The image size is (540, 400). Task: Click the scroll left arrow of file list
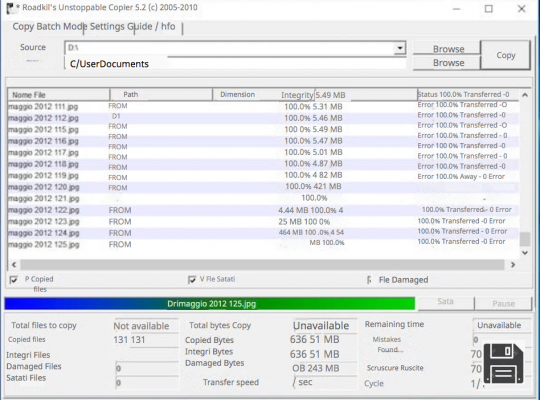[14, 265]
